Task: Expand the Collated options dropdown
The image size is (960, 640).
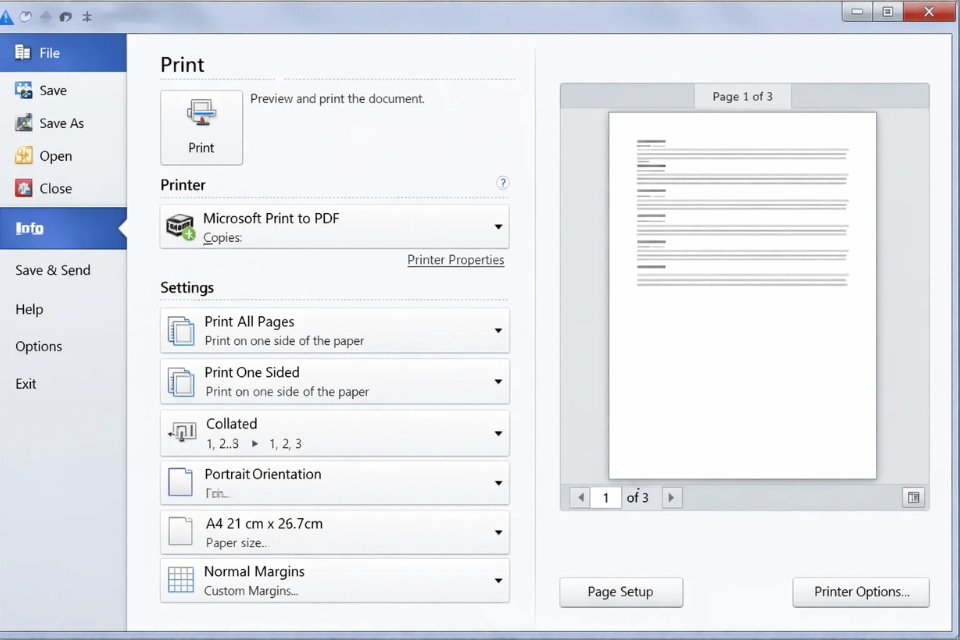Action: pyautogui.click(x=497, y=432)
